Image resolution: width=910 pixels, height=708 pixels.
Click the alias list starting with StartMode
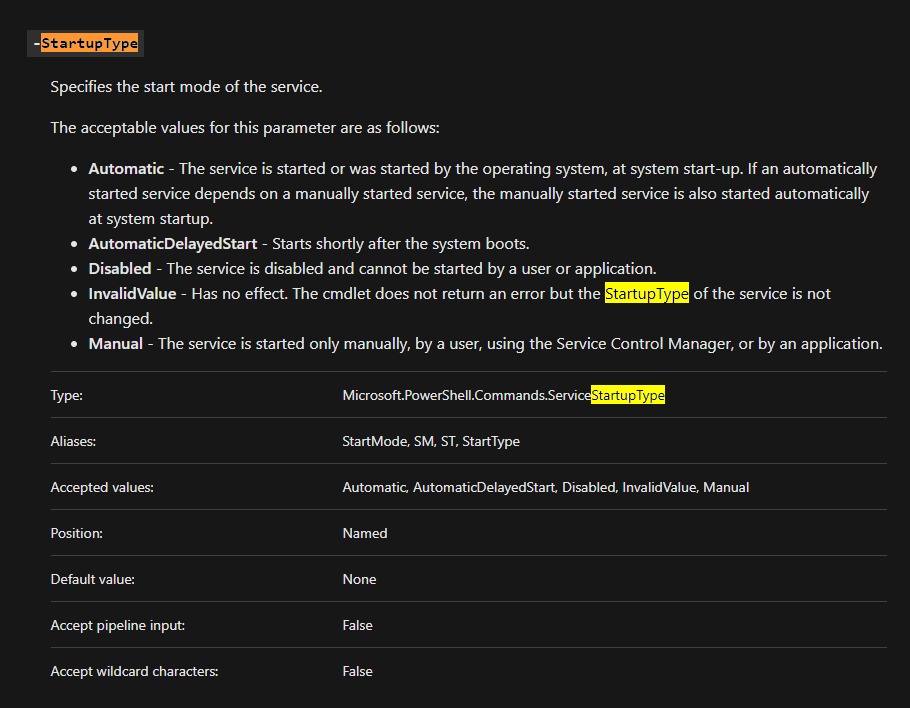tap(430, 442)
